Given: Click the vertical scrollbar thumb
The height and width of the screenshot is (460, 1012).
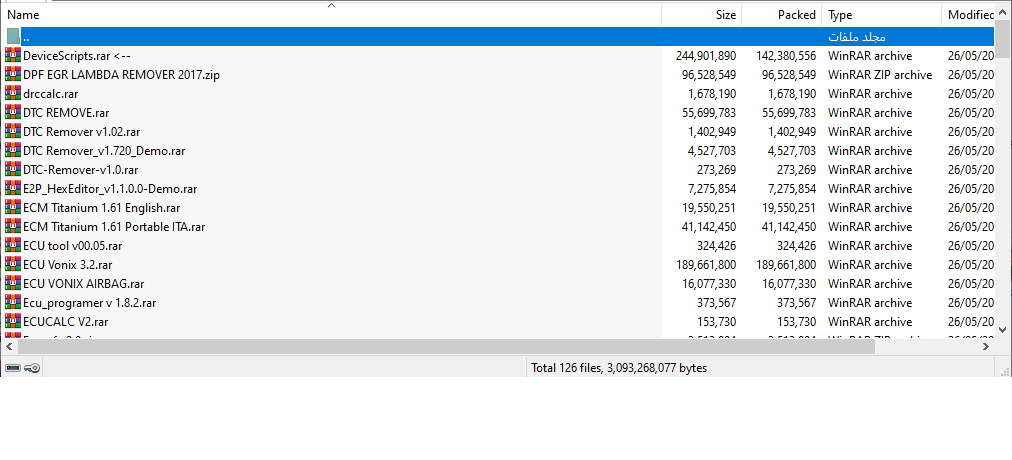Looking at the screenshot, I should point(1003,40).
